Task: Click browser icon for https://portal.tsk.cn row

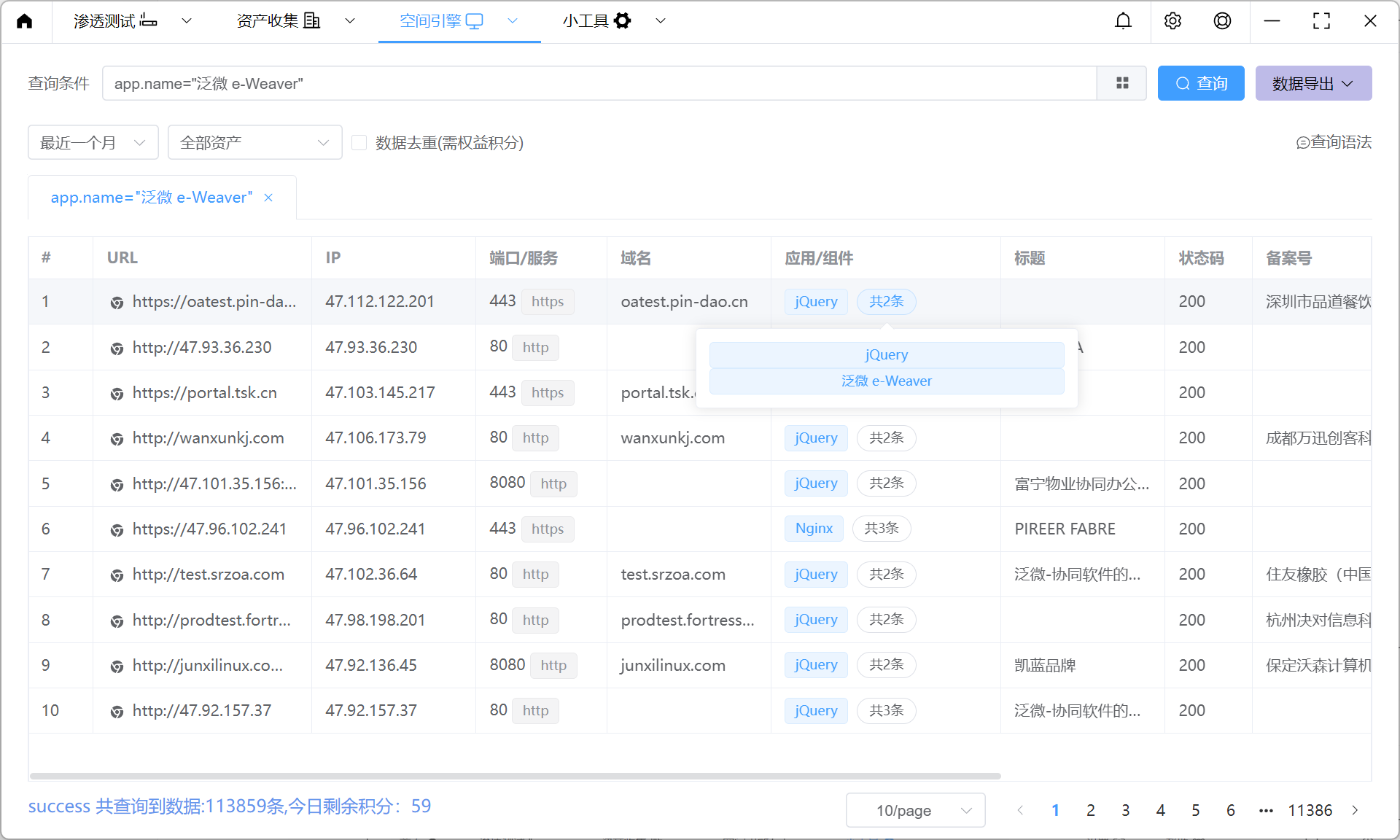Action: 117,394
